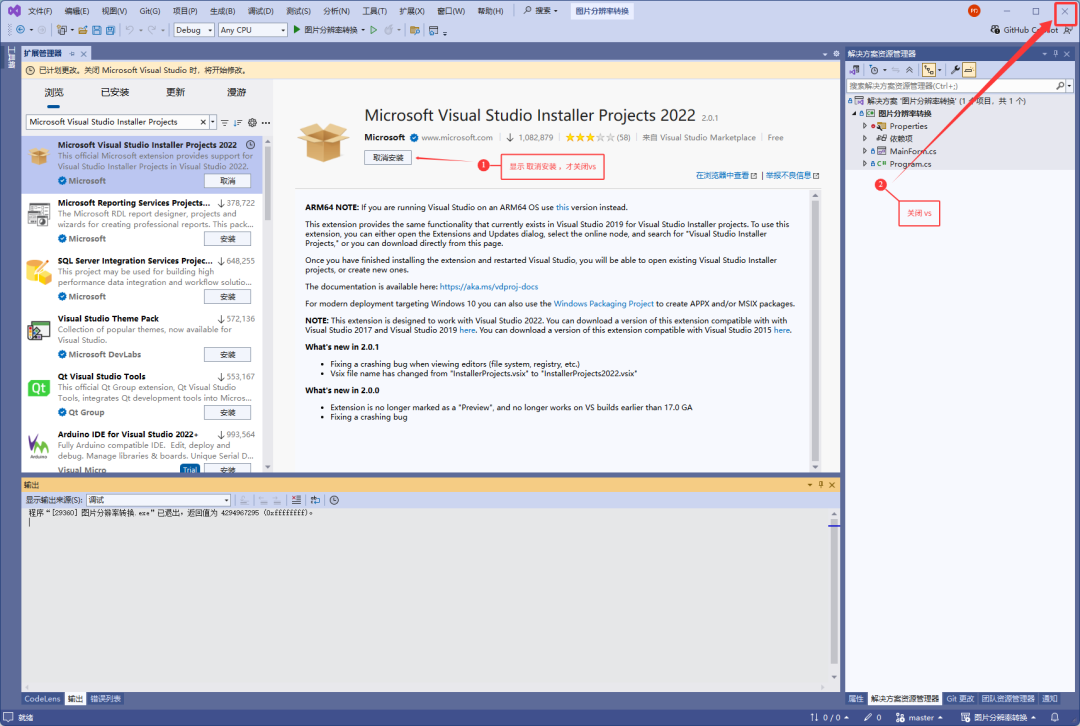Screen dimensions: 1080x726
Task: Expand the Program.cs node
Action: (864, 163)
